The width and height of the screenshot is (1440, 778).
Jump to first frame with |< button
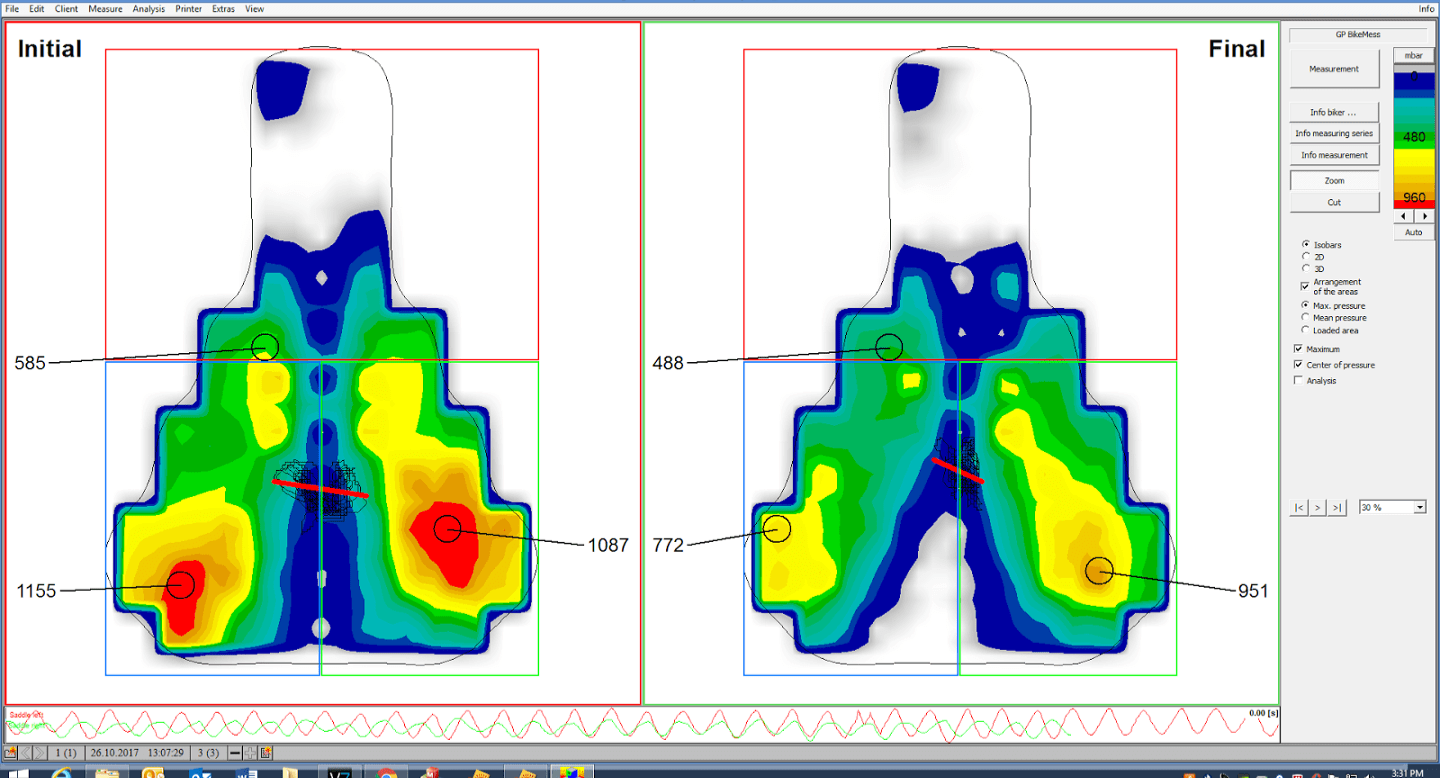tap(1298, 508)
